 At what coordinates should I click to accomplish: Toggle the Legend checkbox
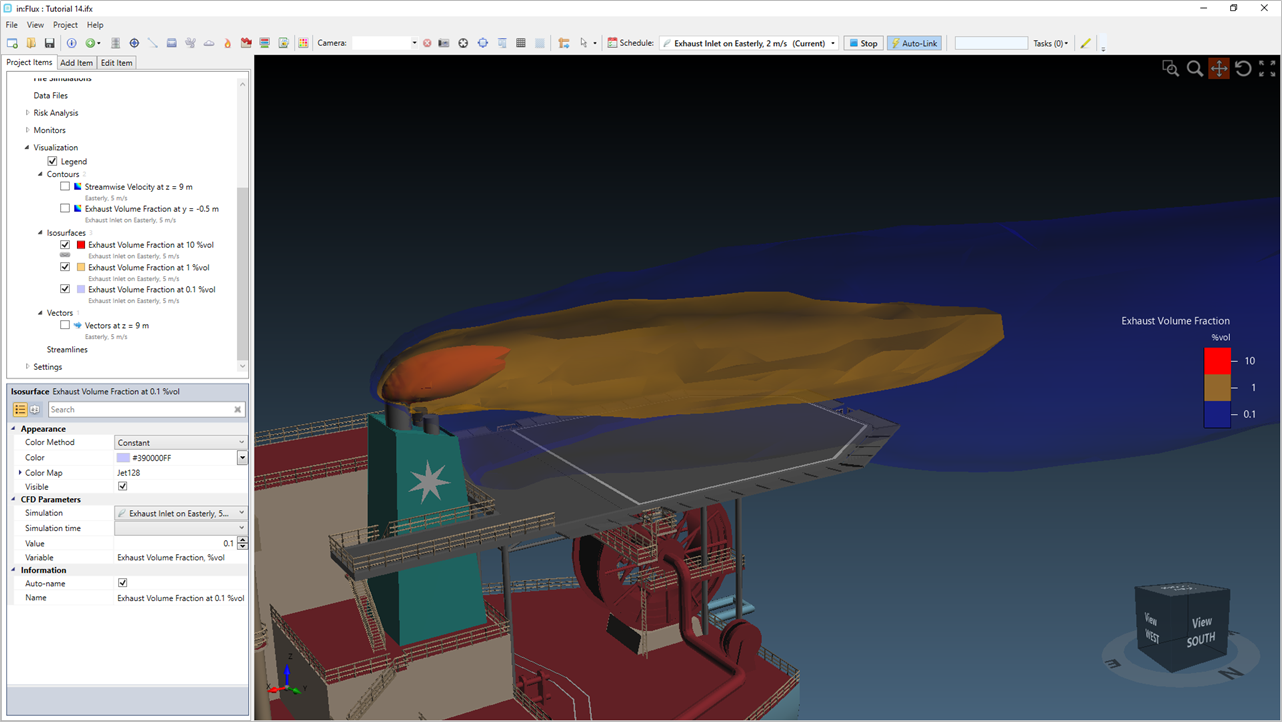coord(52,161)
